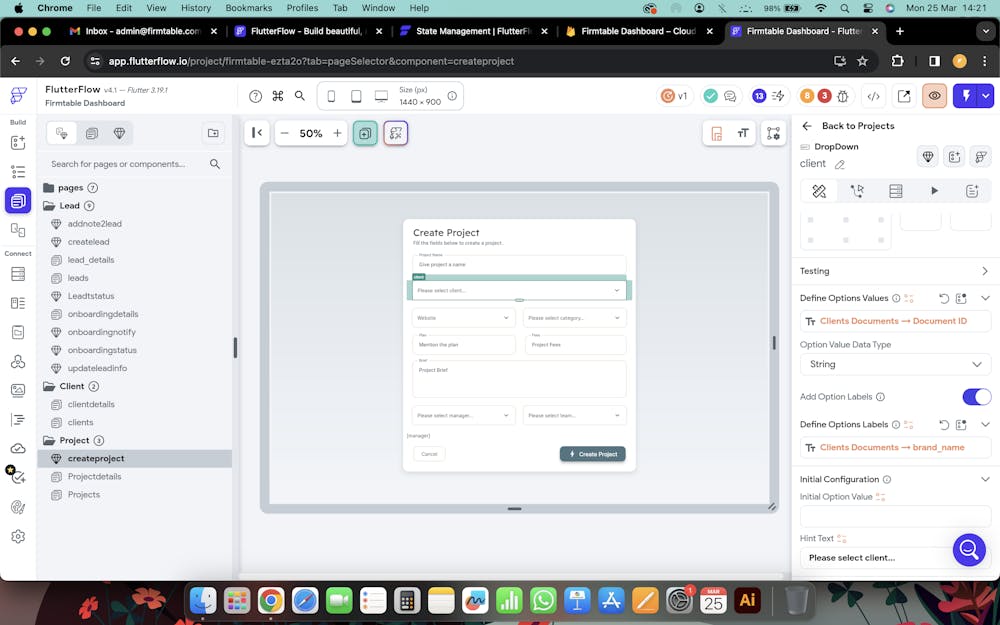The height and width of the screenshot is (625, 1000).
Task: Collapse the left panel arrow button
Action: click(257, 133)
